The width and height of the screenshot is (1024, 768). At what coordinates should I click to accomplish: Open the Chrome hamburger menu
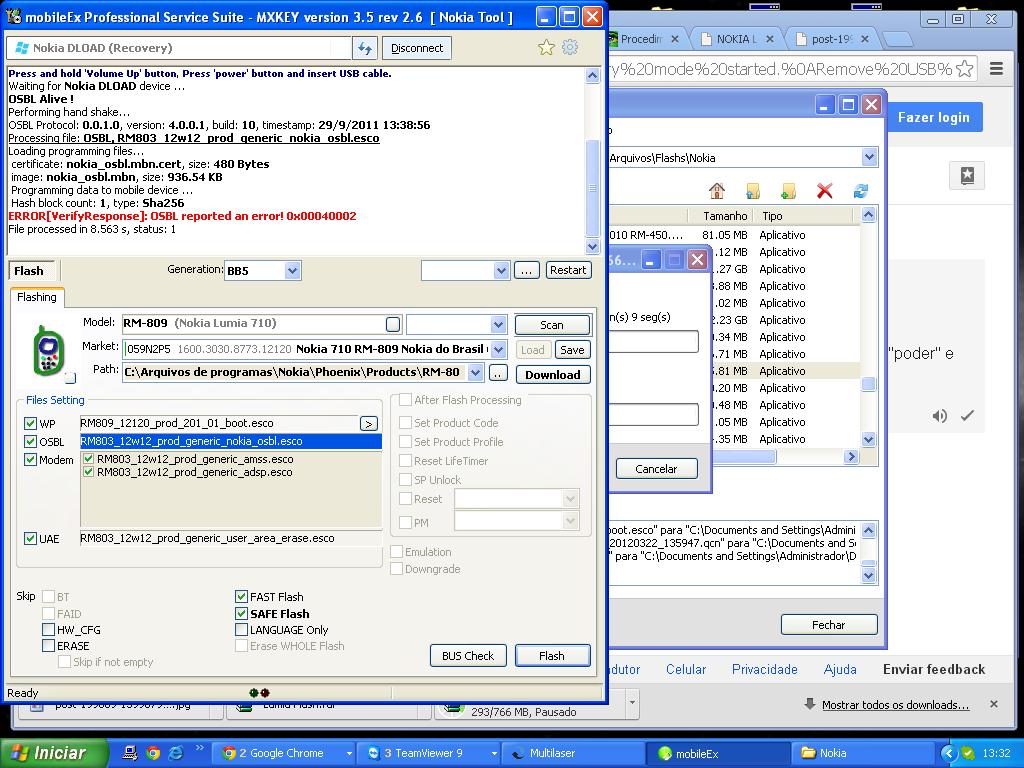pyautogui.click(x=997, y=69)
